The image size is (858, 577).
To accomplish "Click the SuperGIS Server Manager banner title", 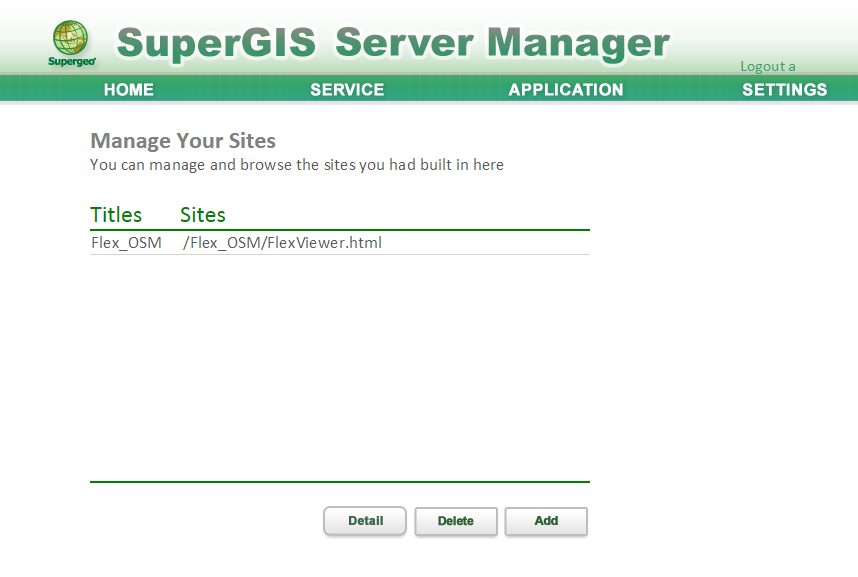I will pyautogui.click(x=393, y=43).
